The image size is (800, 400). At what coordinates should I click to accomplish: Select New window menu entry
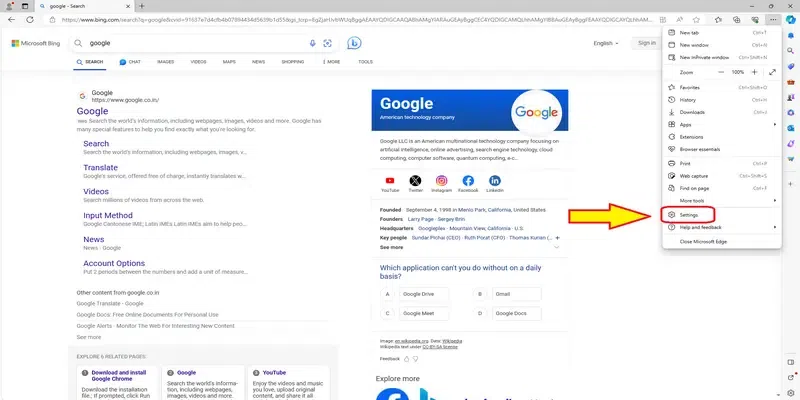(721, 45)
